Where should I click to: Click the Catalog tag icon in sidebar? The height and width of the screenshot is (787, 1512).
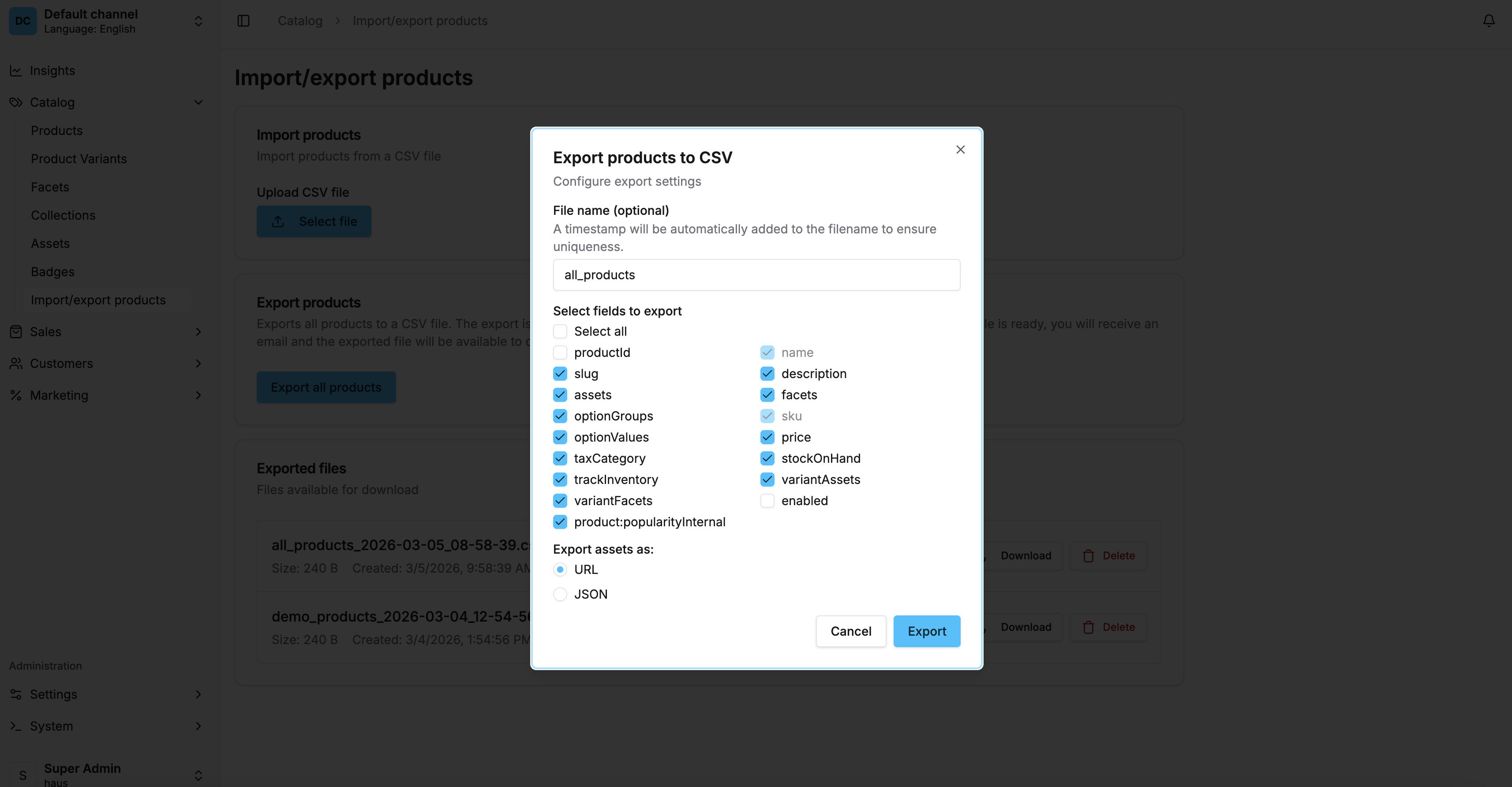(x=16, y=102)
